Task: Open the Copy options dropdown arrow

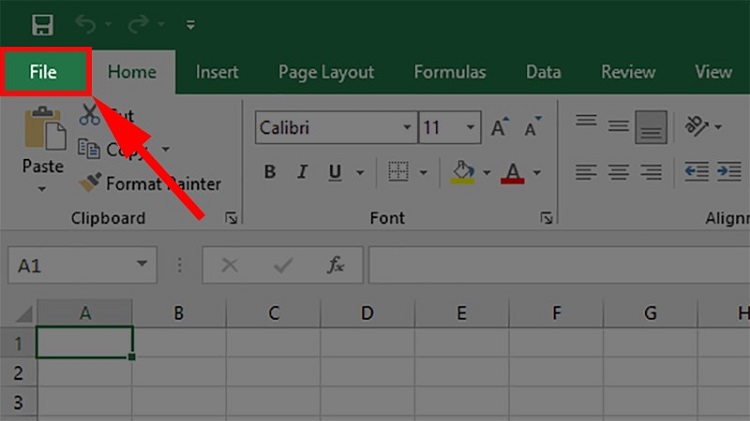Action: point(165,149)
